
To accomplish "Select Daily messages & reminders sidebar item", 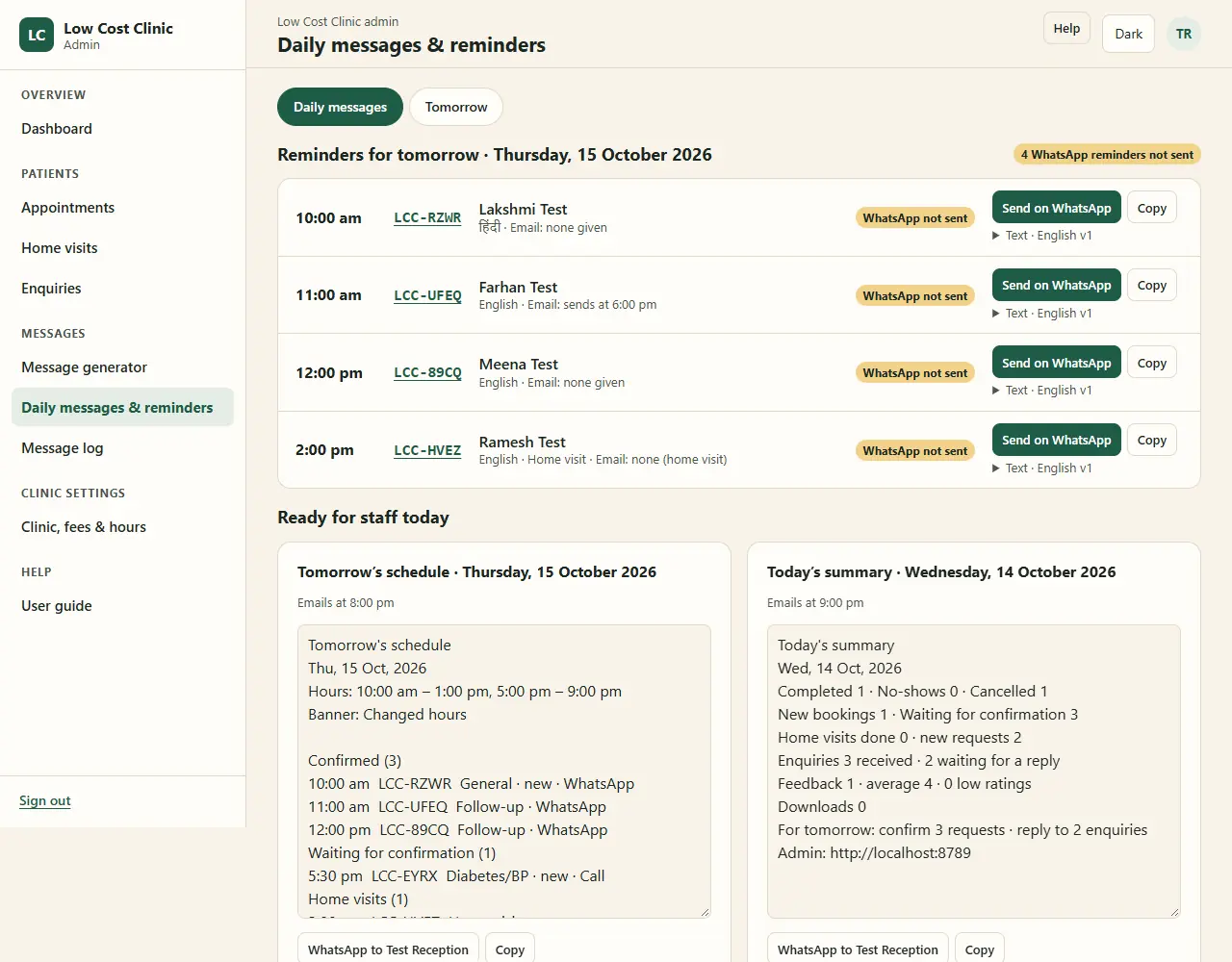I will [122, 408].
